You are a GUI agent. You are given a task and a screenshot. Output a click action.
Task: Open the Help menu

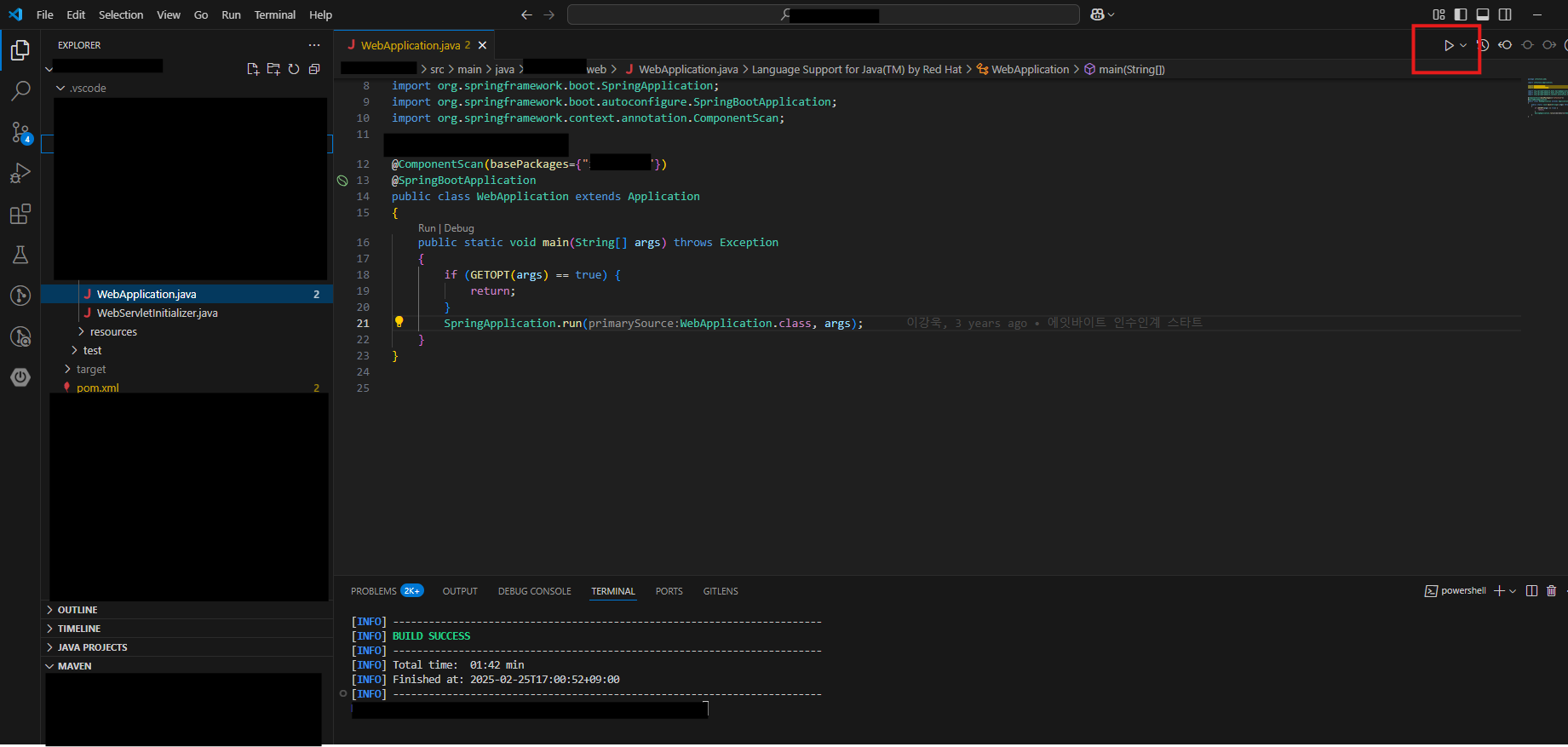[320, 14]
